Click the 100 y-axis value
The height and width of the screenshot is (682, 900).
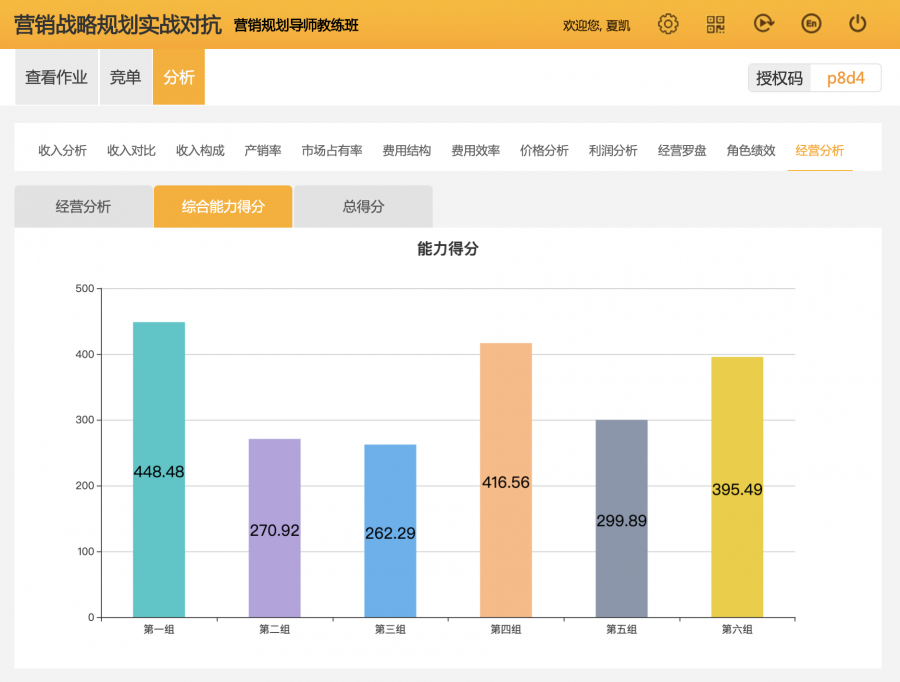pyautogui.click(x=85, y=551)
